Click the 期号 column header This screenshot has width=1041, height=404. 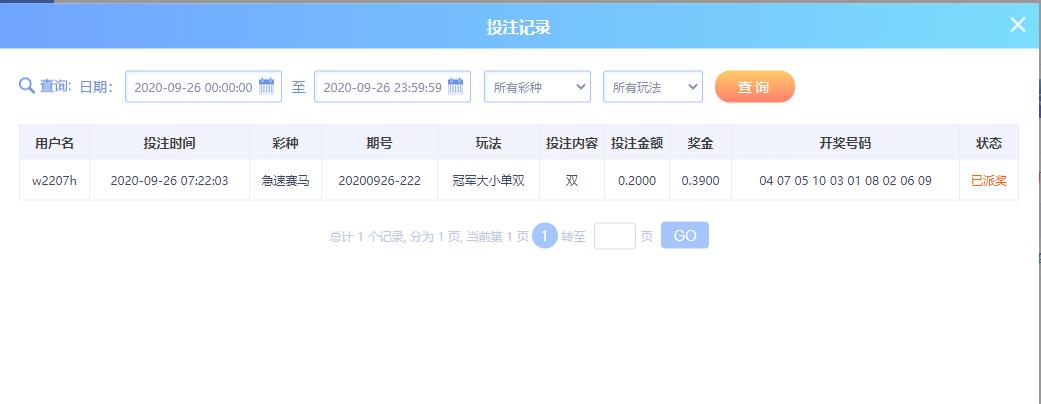(379, 143)
